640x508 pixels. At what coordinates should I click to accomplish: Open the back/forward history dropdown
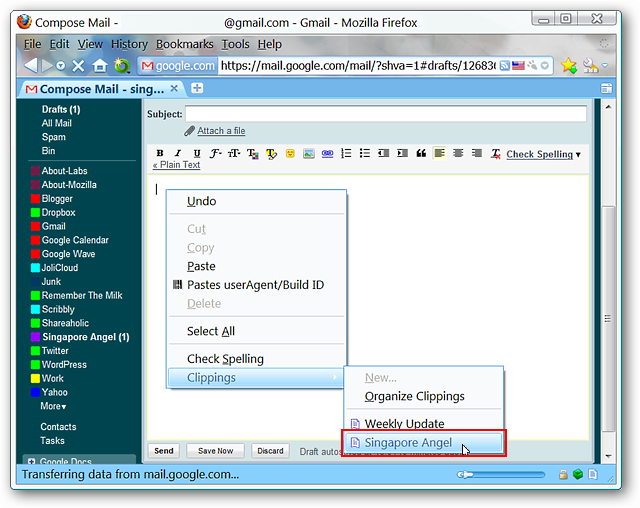(x=60, y=66)
